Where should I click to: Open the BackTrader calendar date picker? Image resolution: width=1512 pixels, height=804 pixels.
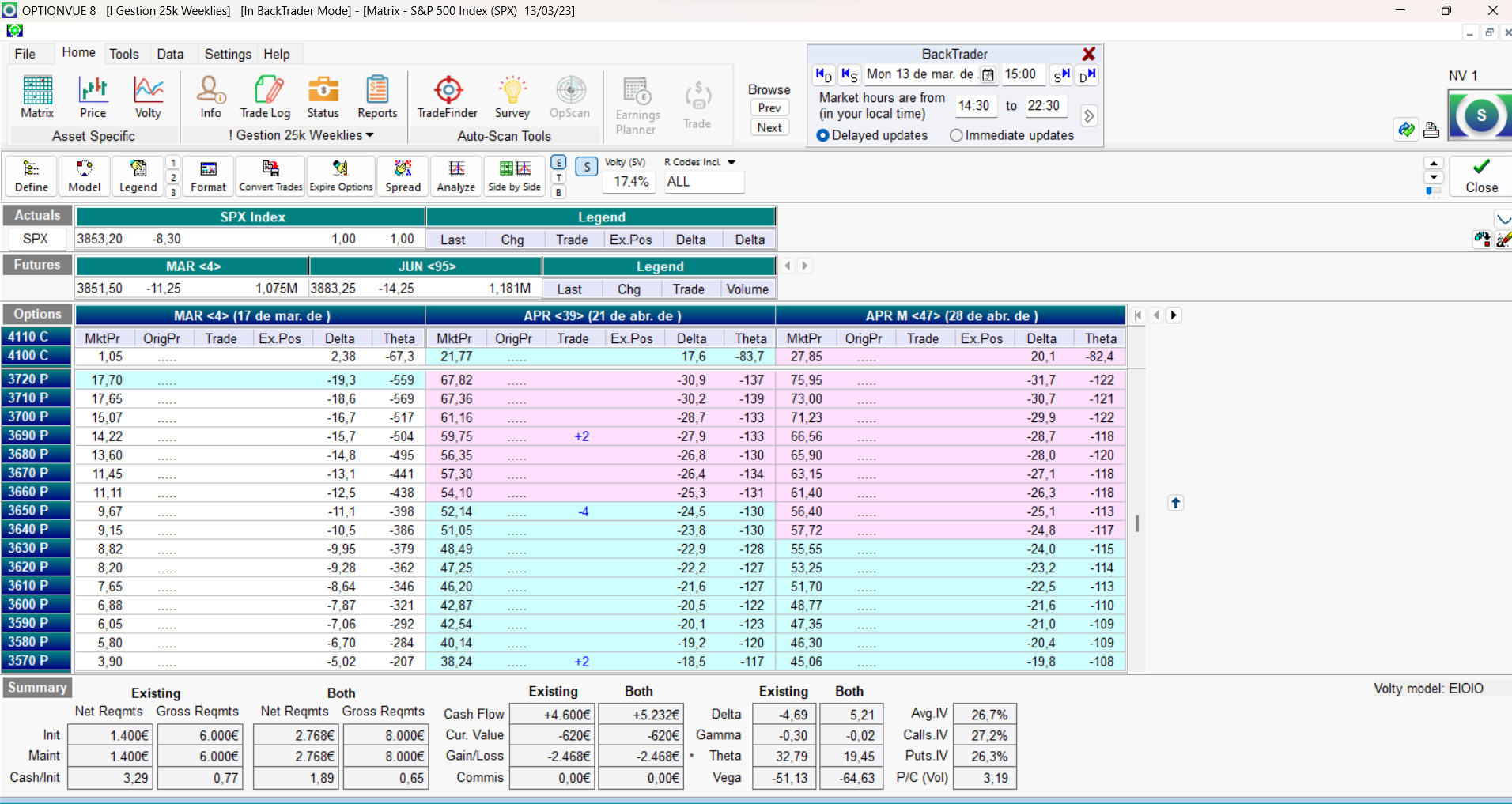coord(988,75)
